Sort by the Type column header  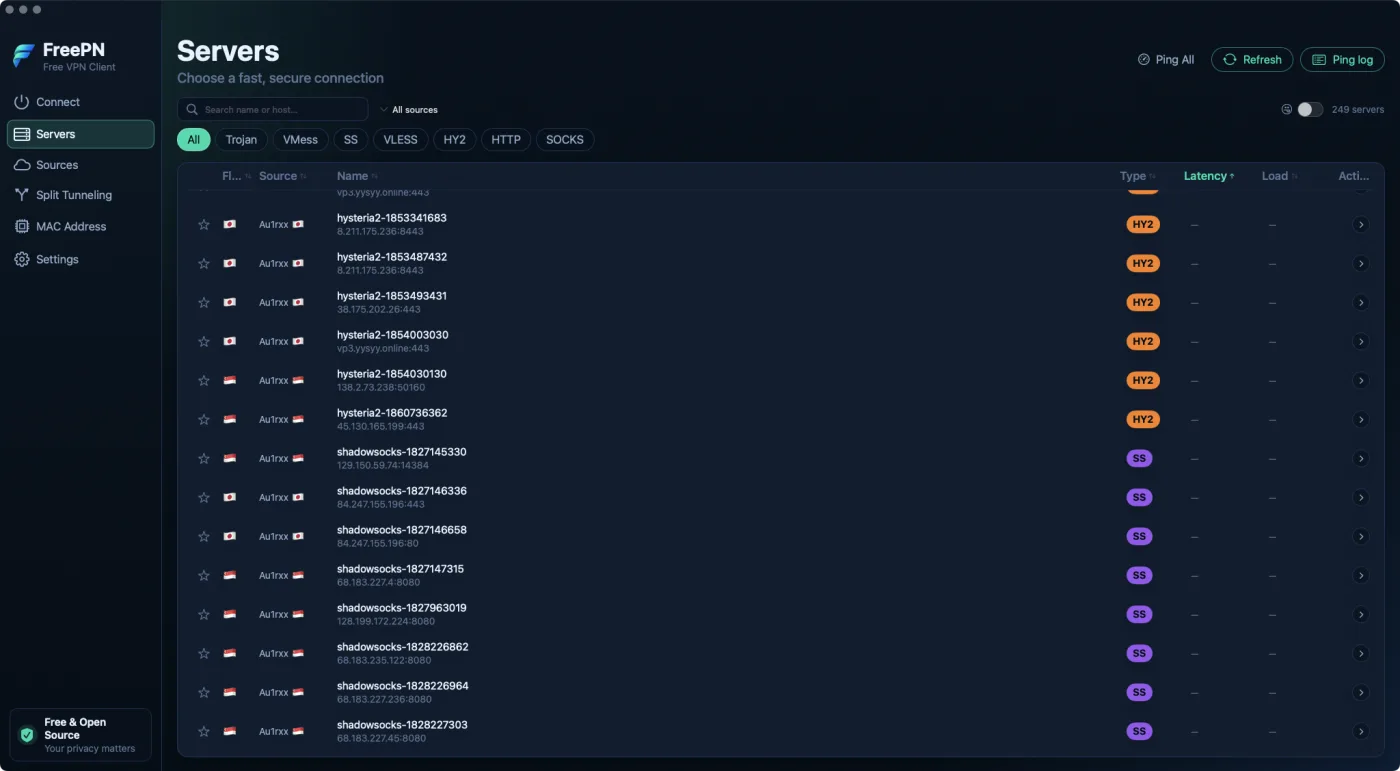[x=1137, y=176]
